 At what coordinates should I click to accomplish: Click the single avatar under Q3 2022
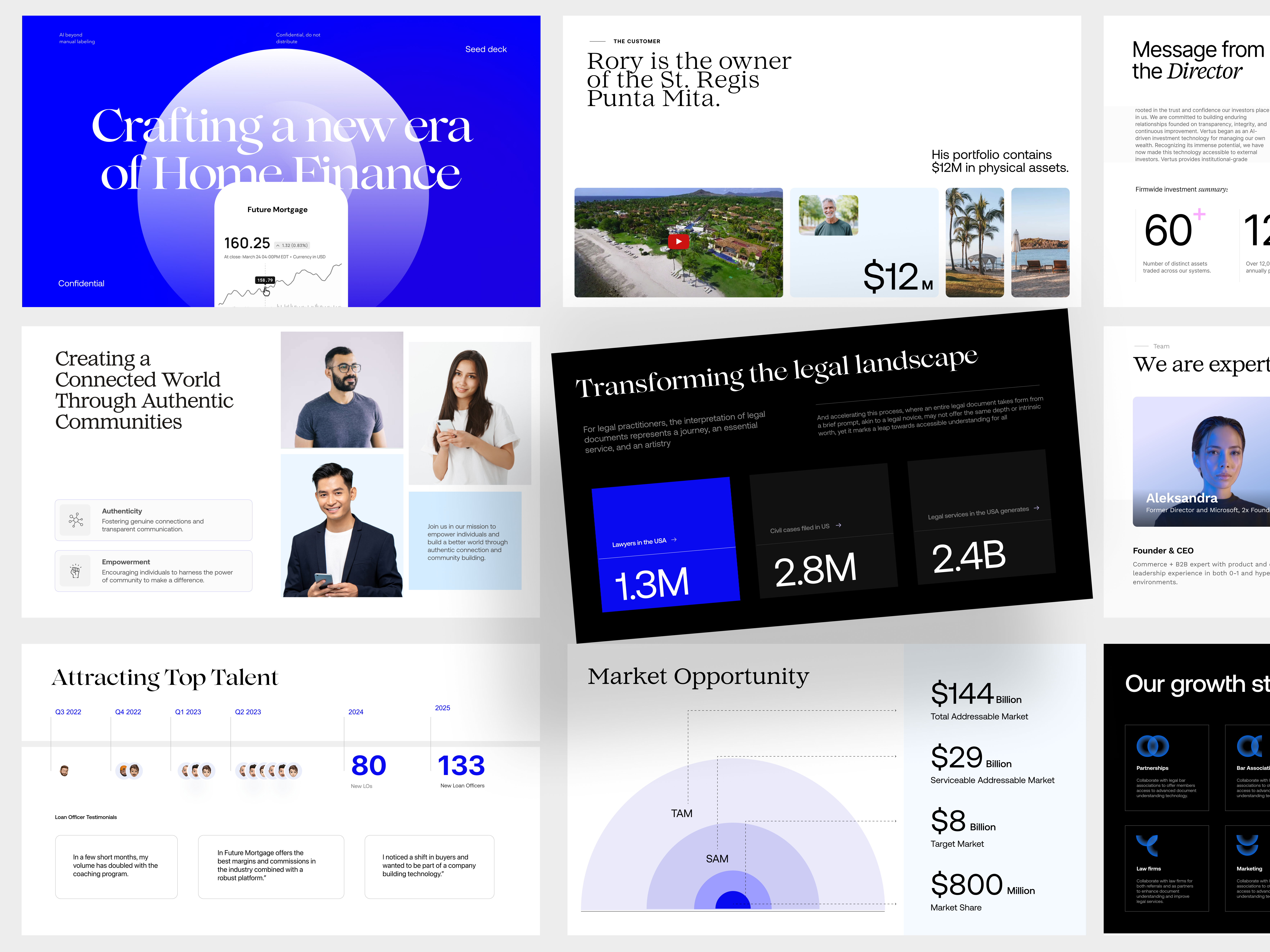point(64,771)
